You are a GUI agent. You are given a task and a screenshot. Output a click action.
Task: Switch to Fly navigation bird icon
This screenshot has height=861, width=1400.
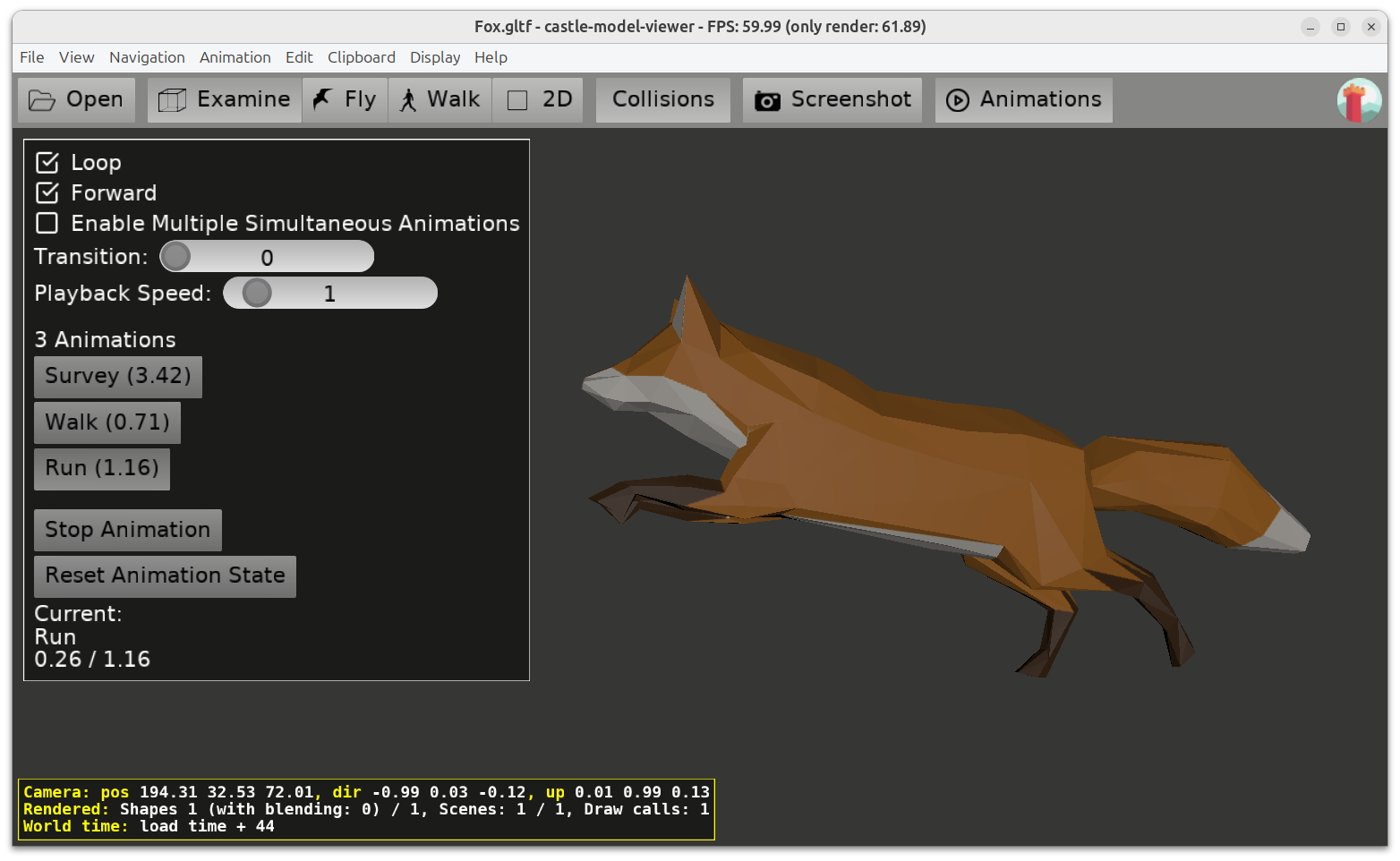[x=322, y=99]
